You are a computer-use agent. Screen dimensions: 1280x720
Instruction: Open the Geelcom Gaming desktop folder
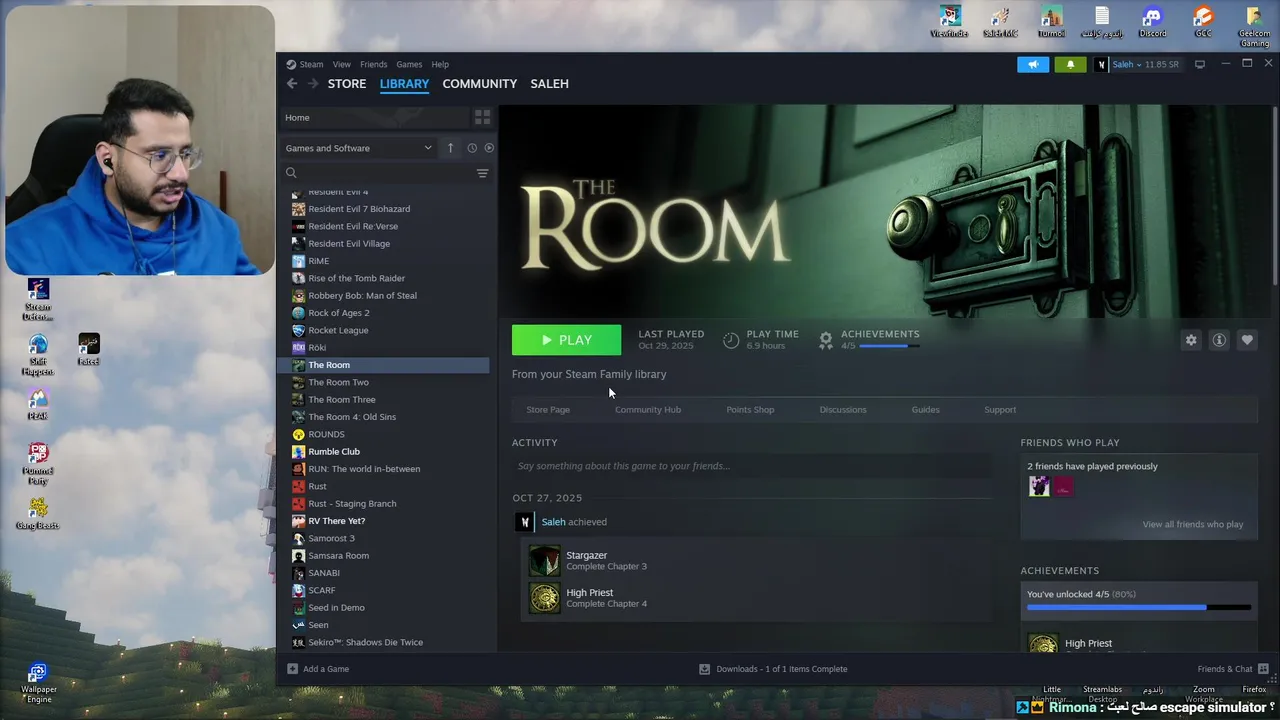(x=1254, y=27)
